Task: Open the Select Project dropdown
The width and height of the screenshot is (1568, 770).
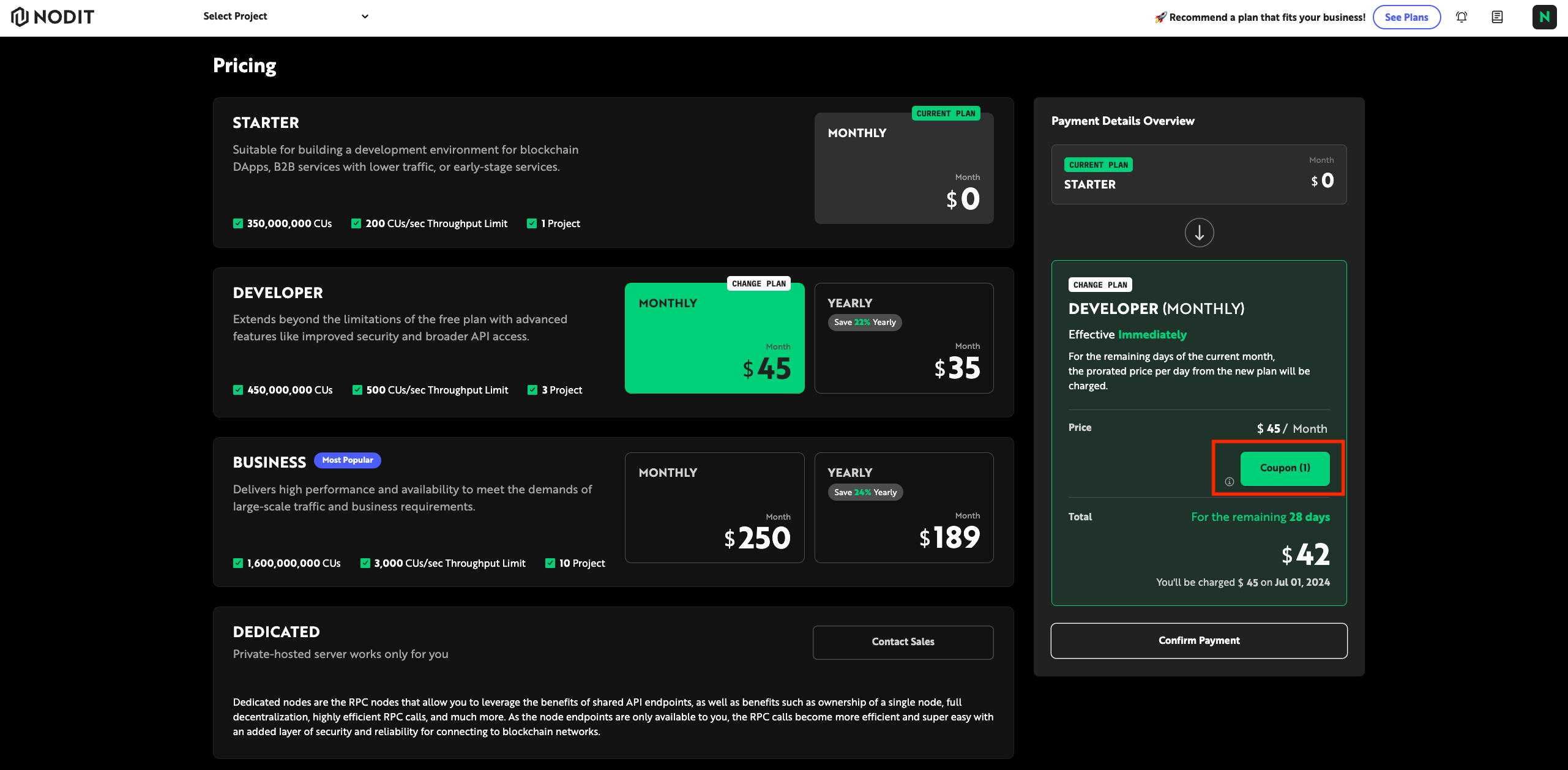Action: (285, 17)
